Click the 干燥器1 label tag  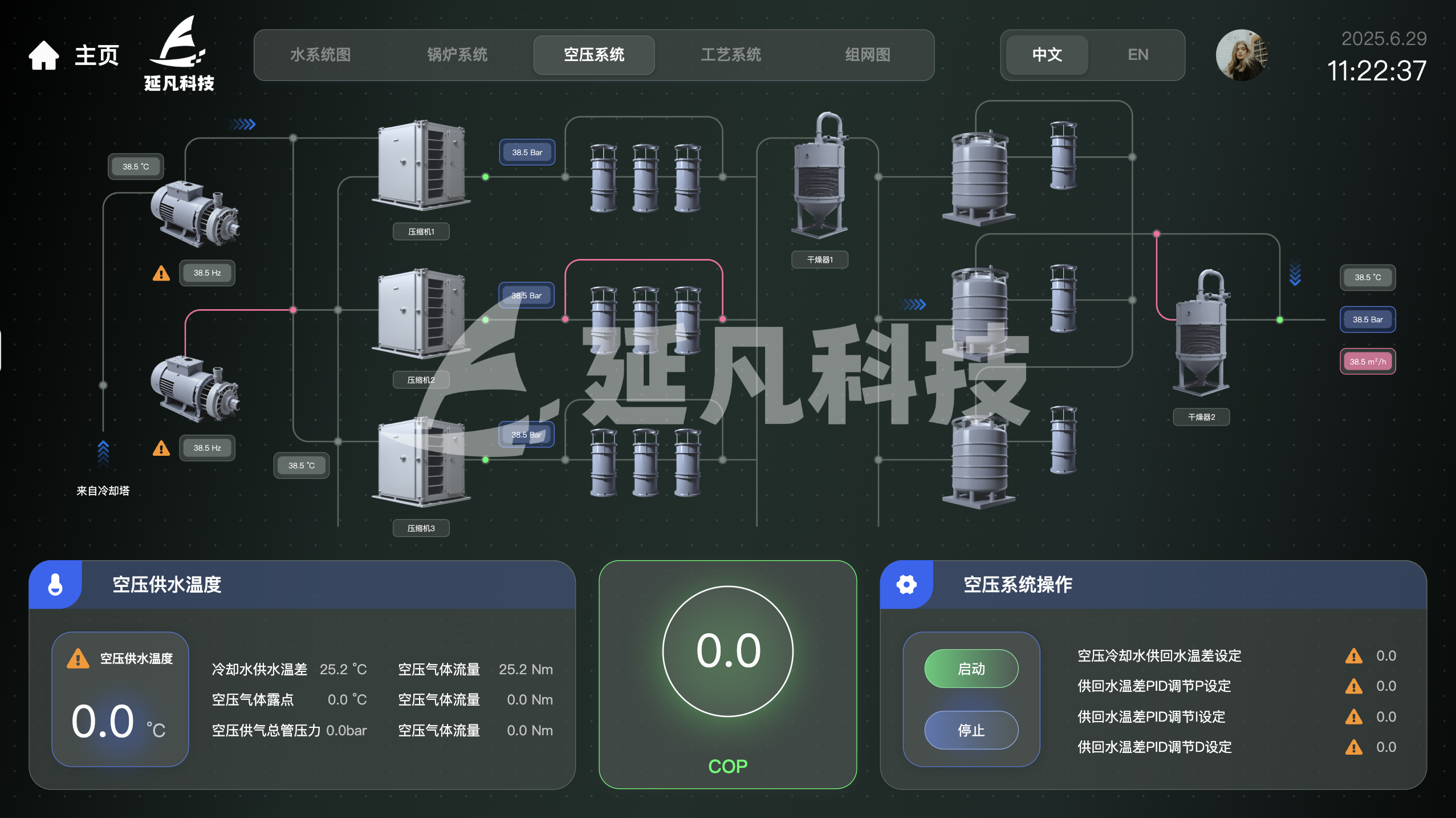coord(820,260)
